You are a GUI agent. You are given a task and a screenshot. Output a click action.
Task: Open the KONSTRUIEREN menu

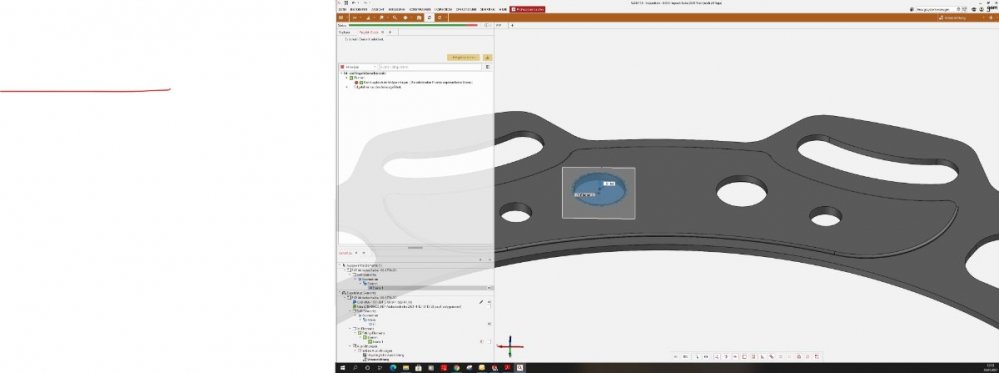point(420,10)
